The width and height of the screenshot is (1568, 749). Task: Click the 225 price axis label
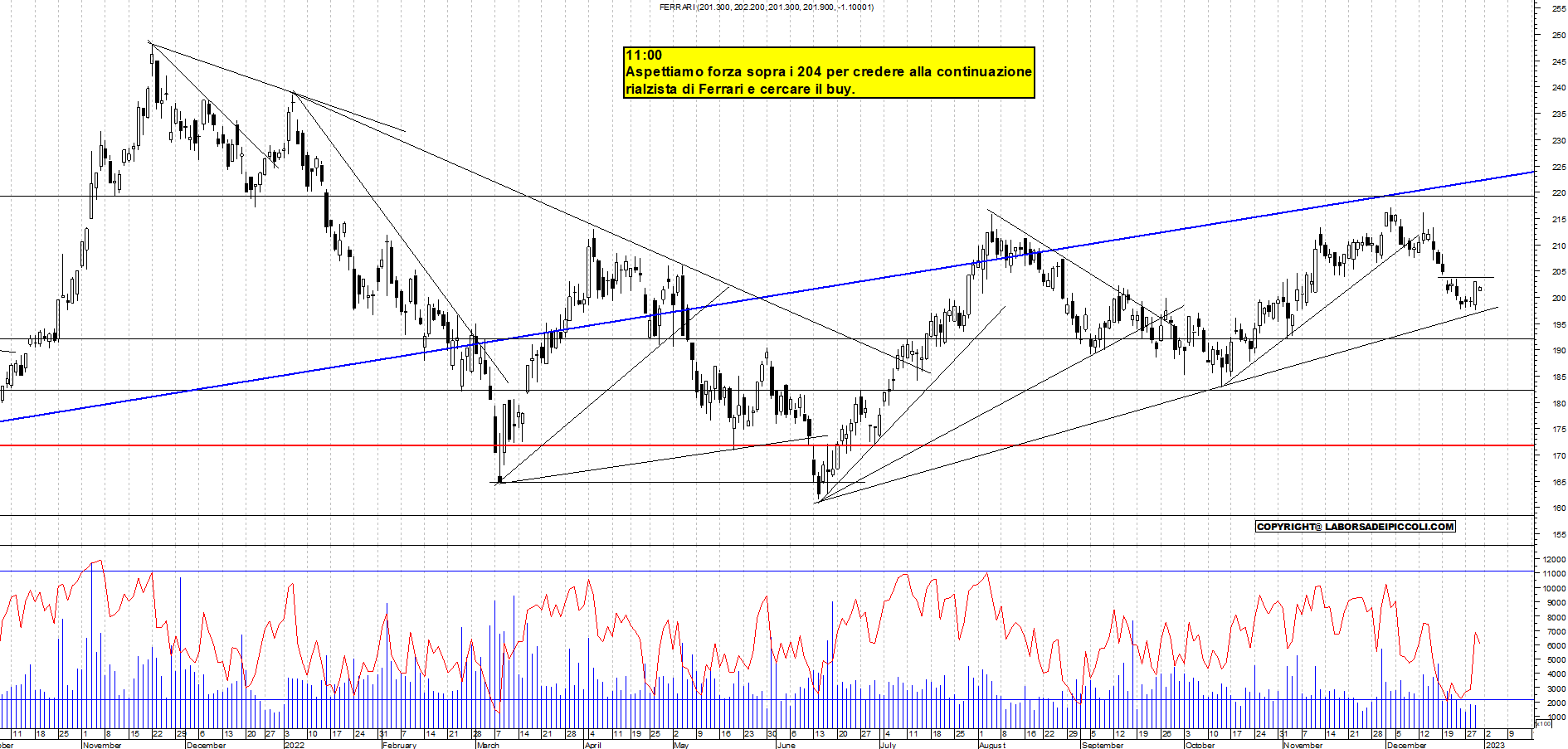tap(1559, 167)
